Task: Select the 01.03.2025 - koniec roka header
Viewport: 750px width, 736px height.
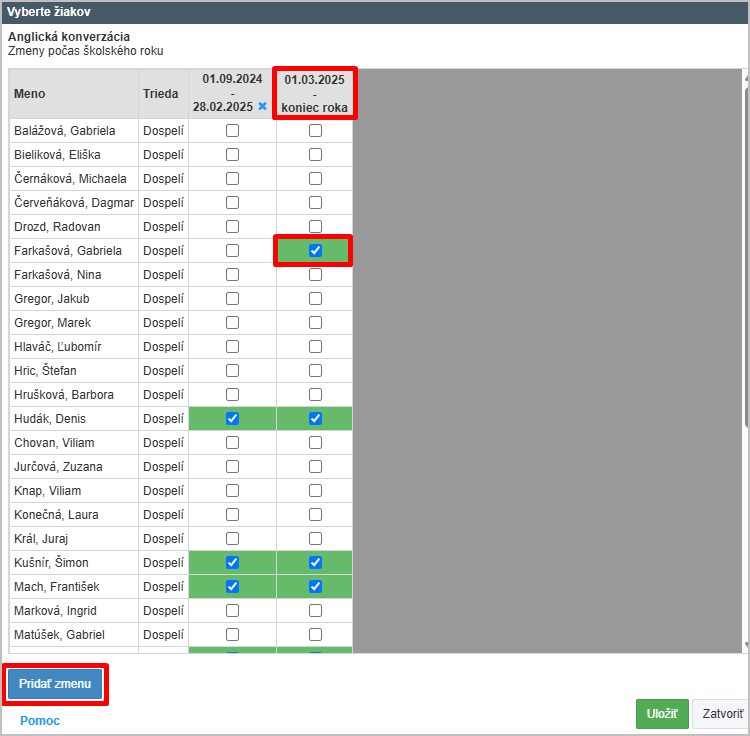Action: (315, 94)
